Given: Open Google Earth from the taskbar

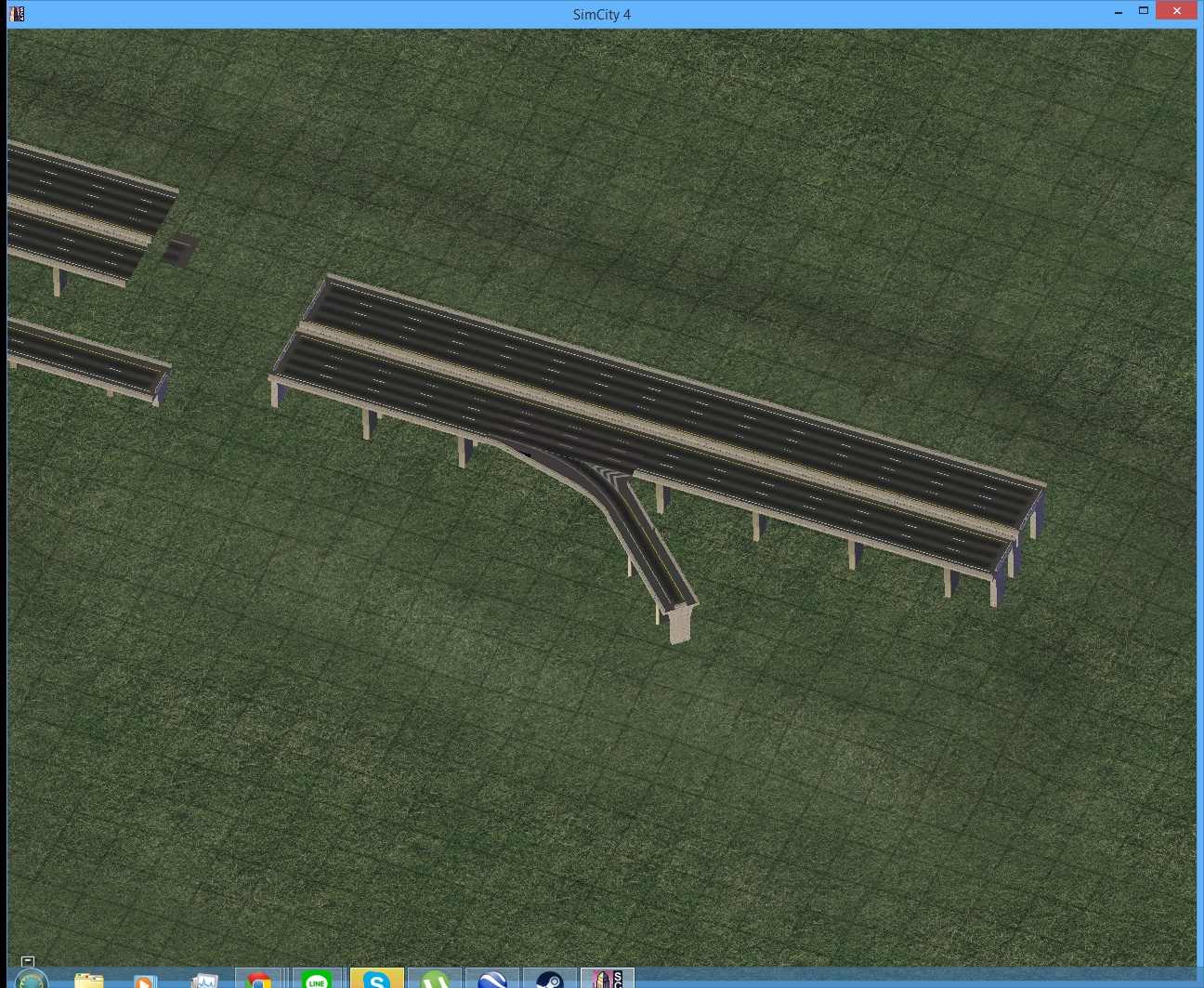Looking at the screenshot, I should [492, 979].
